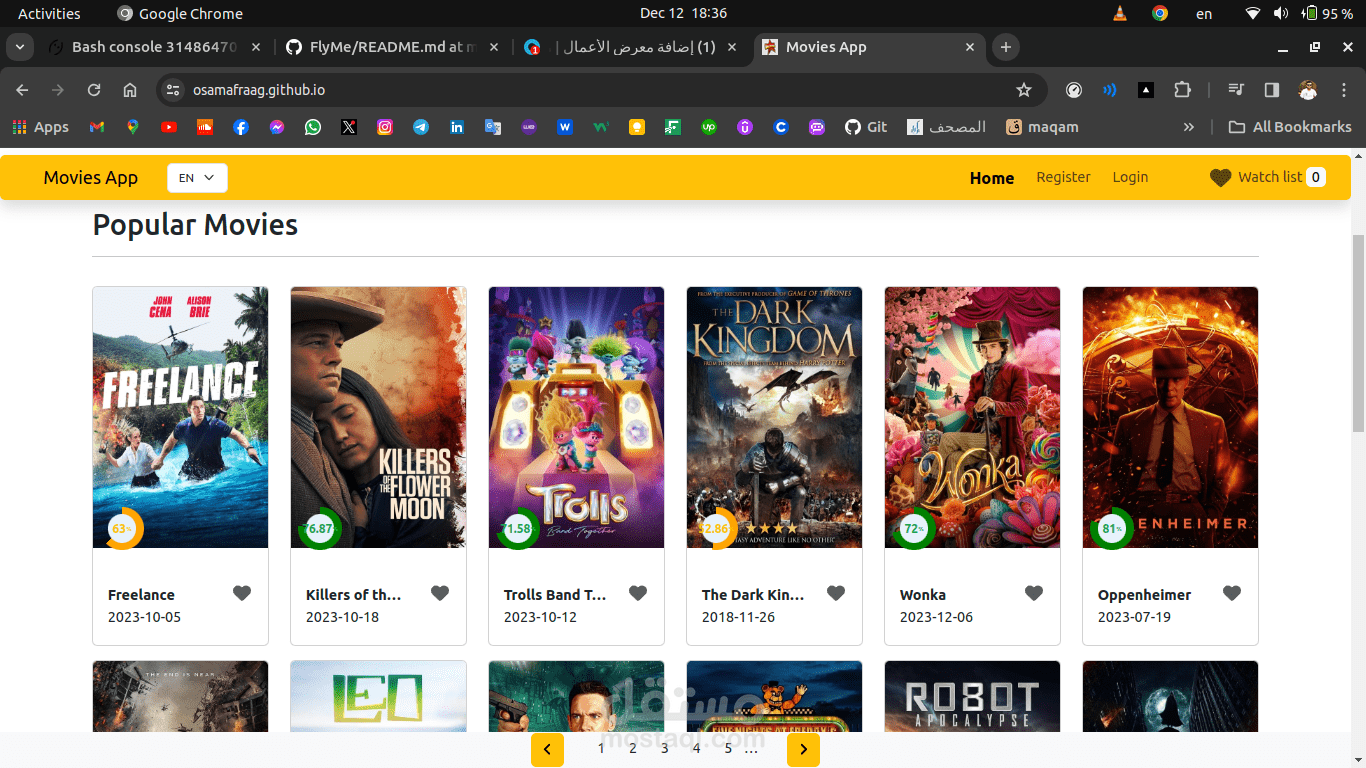Viewport: 1366px width, 768px height.
Task: Open the Telegram bookmark
Action: click(x=421, y=127)
